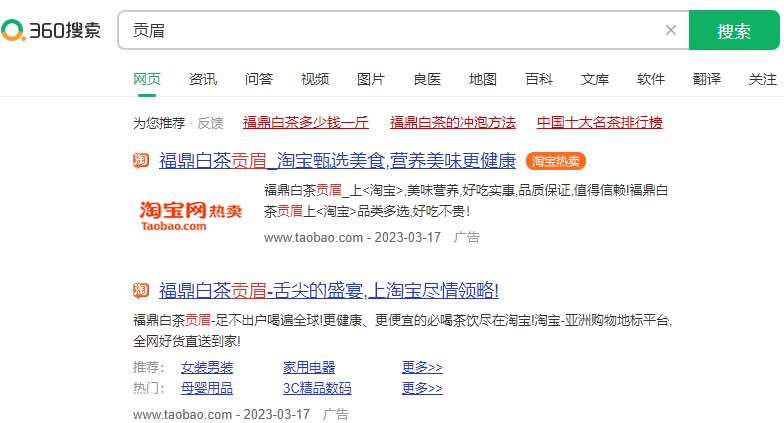
Task: Open the 3C精品数码 sublink
Action: pos(317,388)
